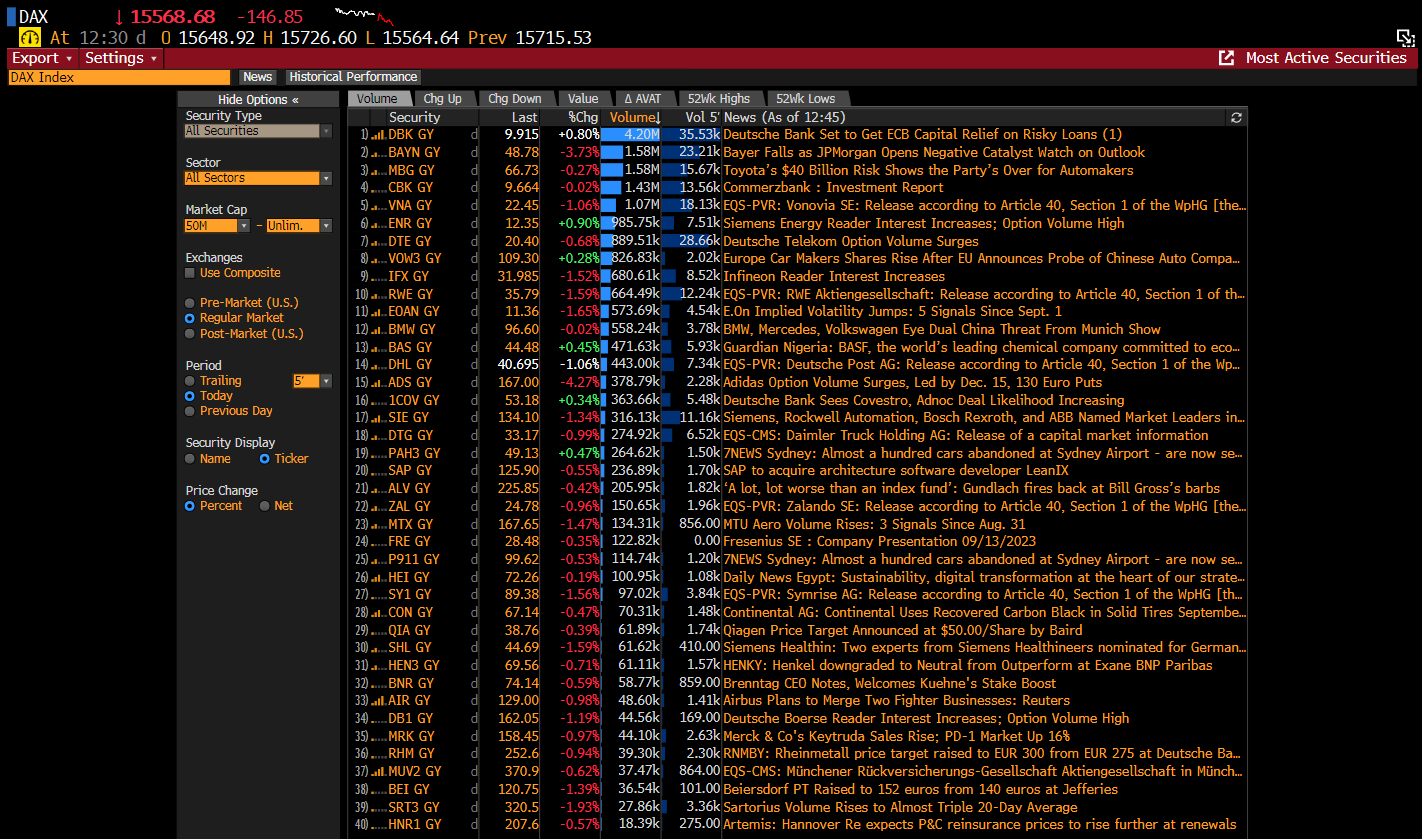Click the bar chart icon beside MBG GY
The height and width of the screenshot is (839, 1422).
pos(378,170)
